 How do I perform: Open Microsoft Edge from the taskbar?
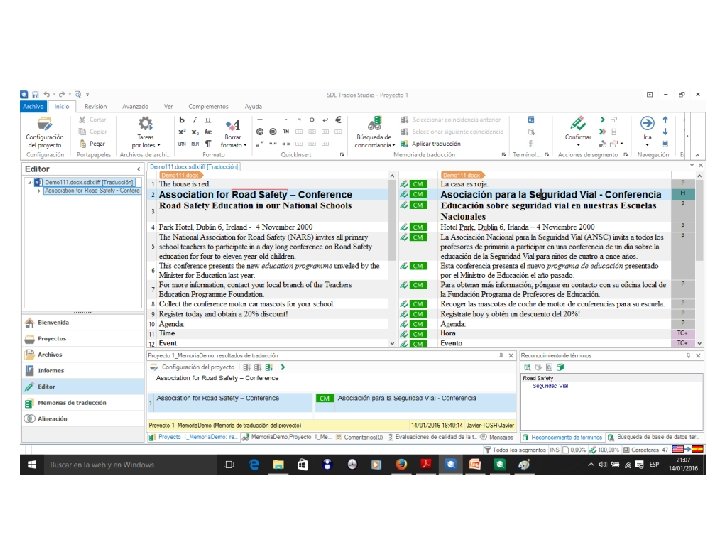253,465
